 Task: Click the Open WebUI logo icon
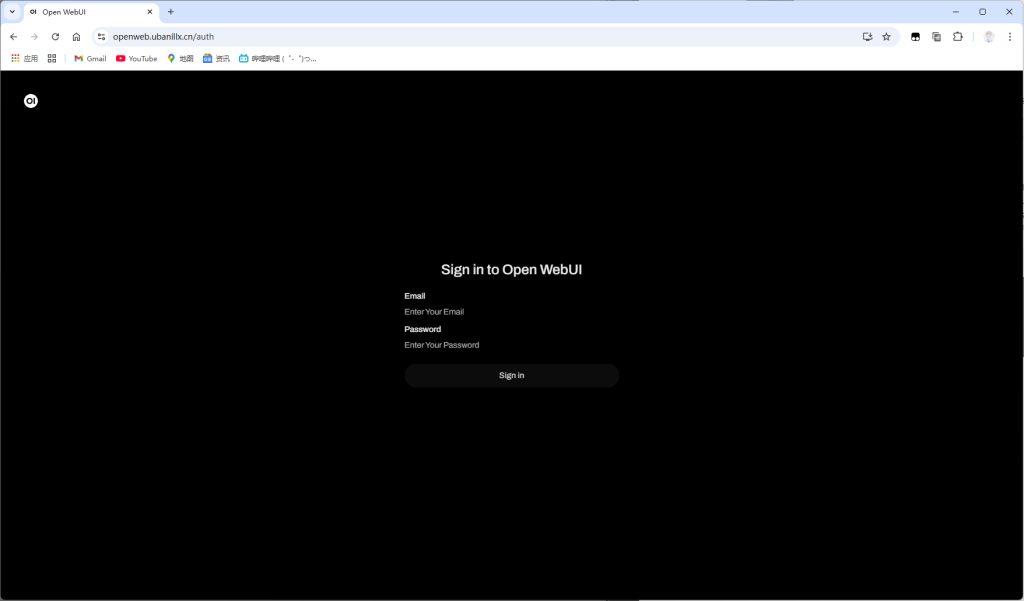(x=31, y=101)
